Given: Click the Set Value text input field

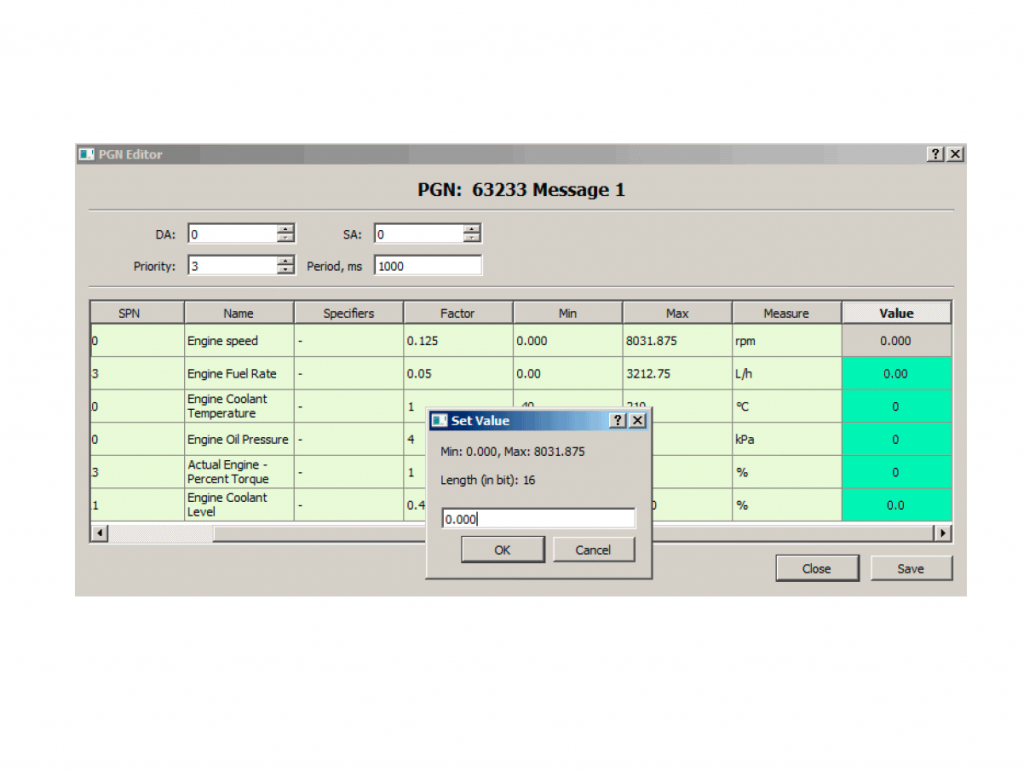Looking at the screenshot, I should click(538, 519).
